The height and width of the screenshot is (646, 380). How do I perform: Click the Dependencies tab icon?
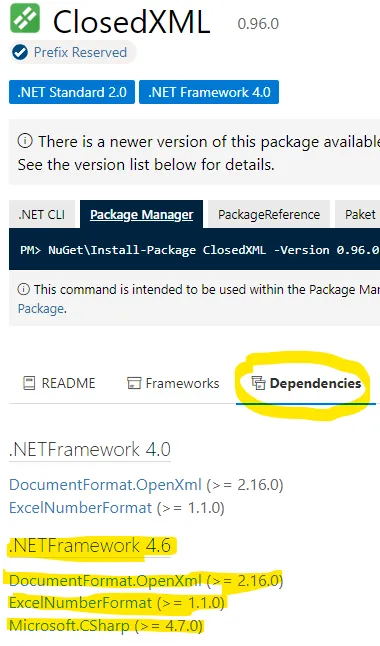(x=258, y=383)
